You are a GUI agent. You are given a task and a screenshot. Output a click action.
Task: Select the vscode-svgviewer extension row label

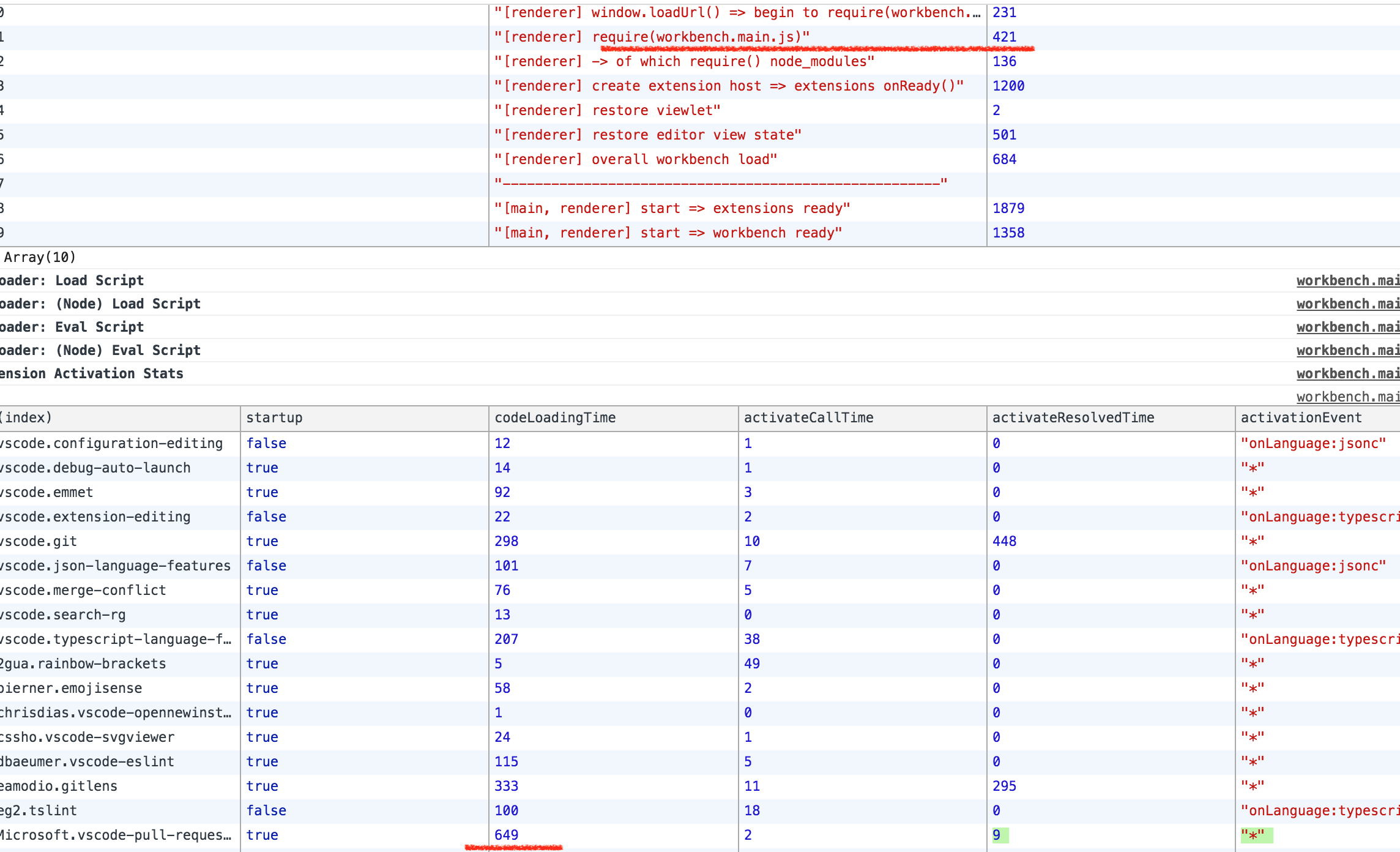pos(87,738)
